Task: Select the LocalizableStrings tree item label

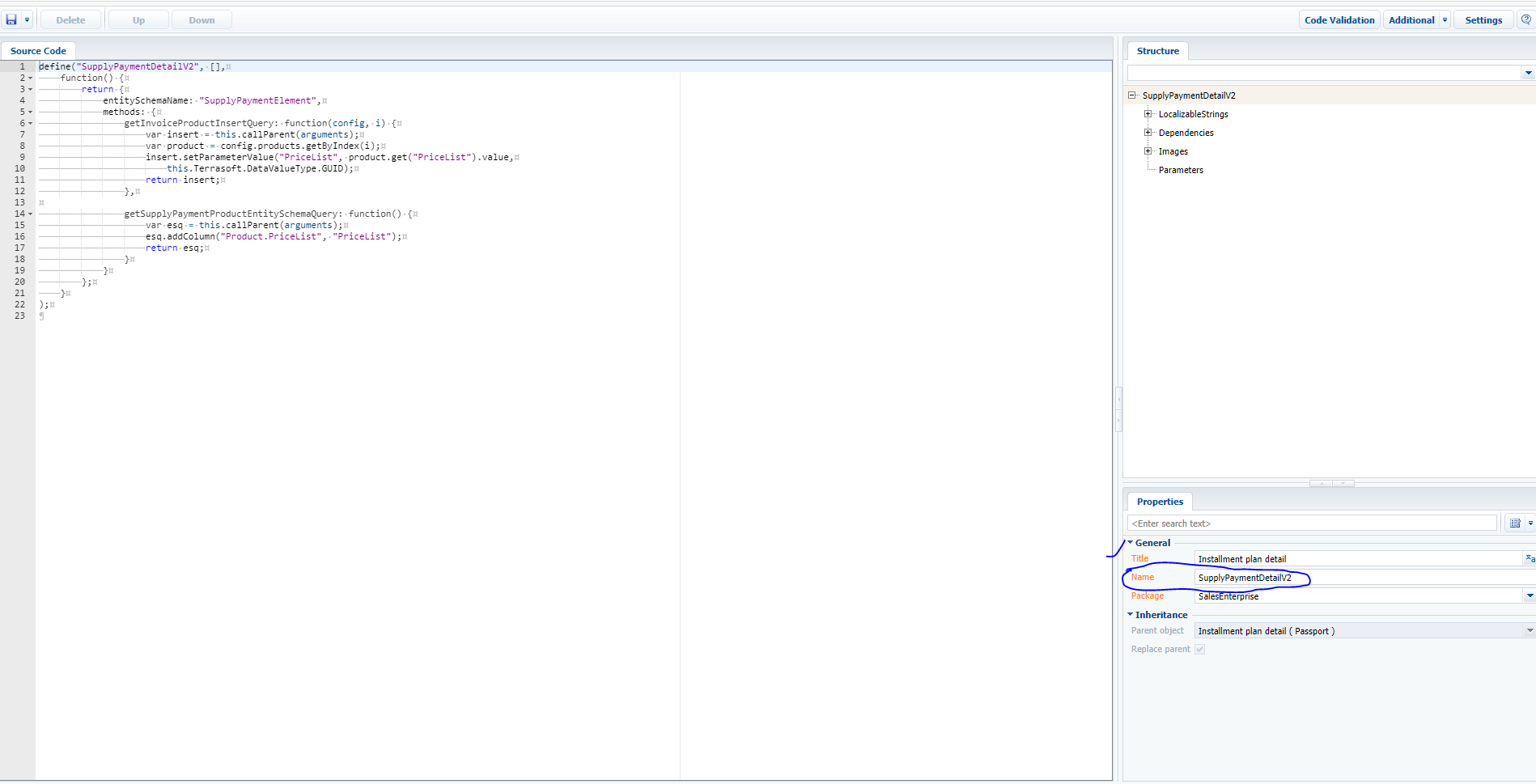Action: (x=1193, y=114)
